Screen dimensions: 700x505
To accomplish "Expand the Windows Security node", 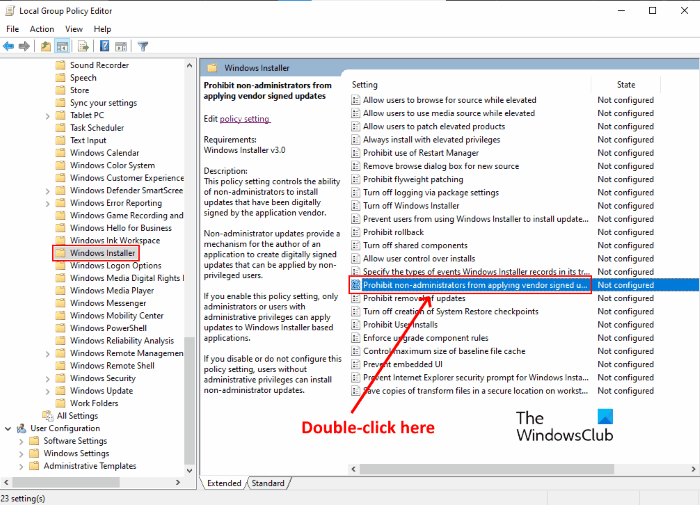I will coord(48,378).
